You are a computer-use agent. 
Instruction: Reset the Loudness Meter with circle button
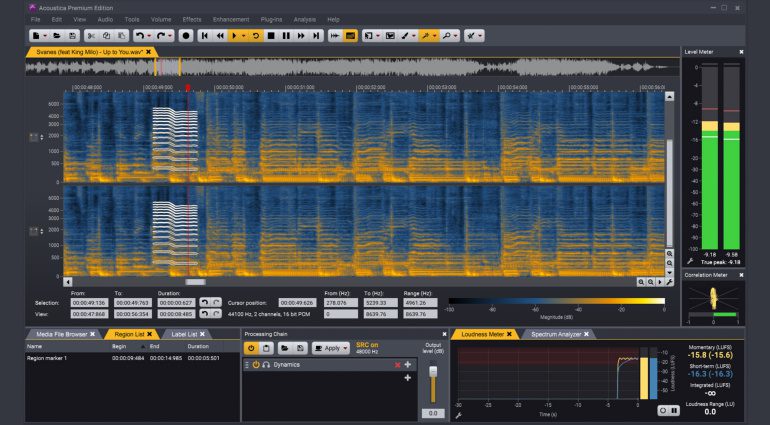coord(663,410)
